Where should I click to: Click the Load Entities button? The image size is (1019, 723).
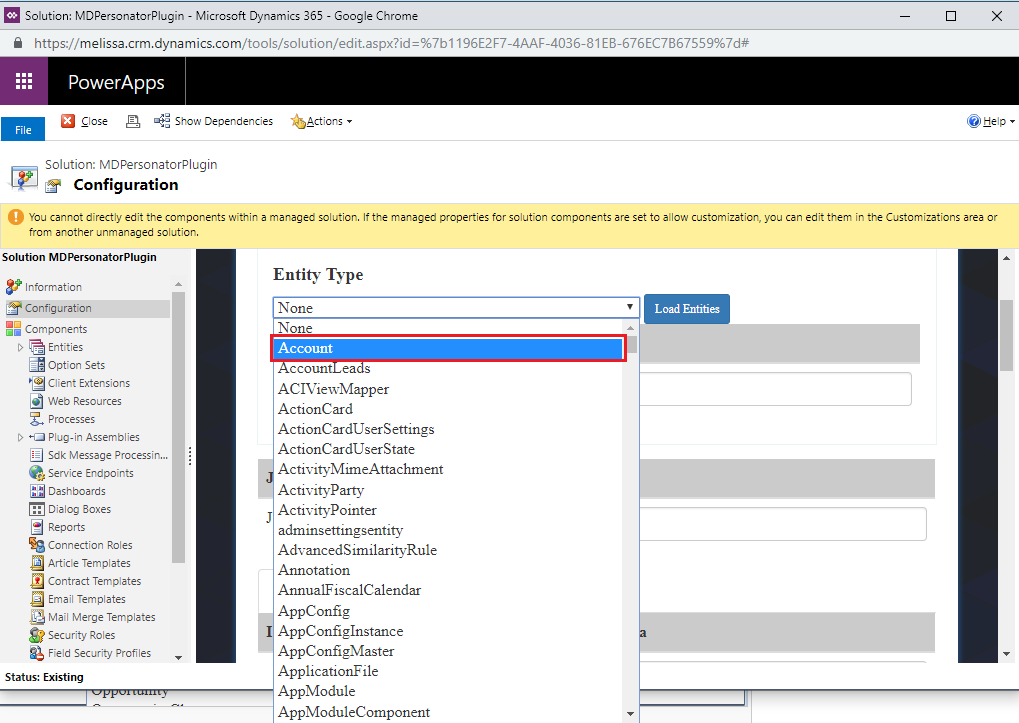click(687, 309)
